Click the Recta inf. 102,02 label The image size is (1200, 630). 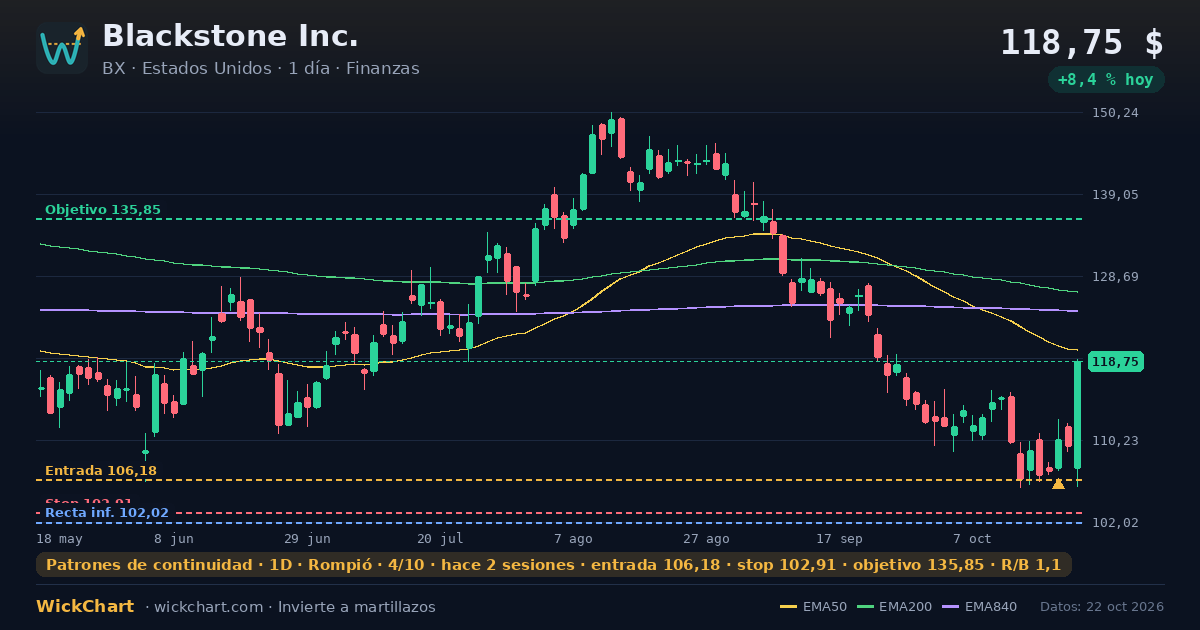tap(107, 513)
